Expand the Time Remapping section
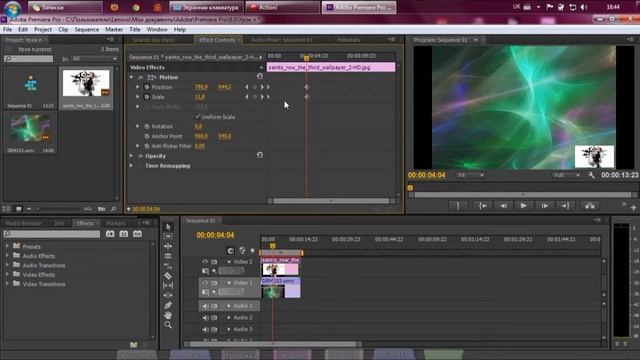Image resolution: width=640 pixels, height=360 pixels. coord(131,166)
